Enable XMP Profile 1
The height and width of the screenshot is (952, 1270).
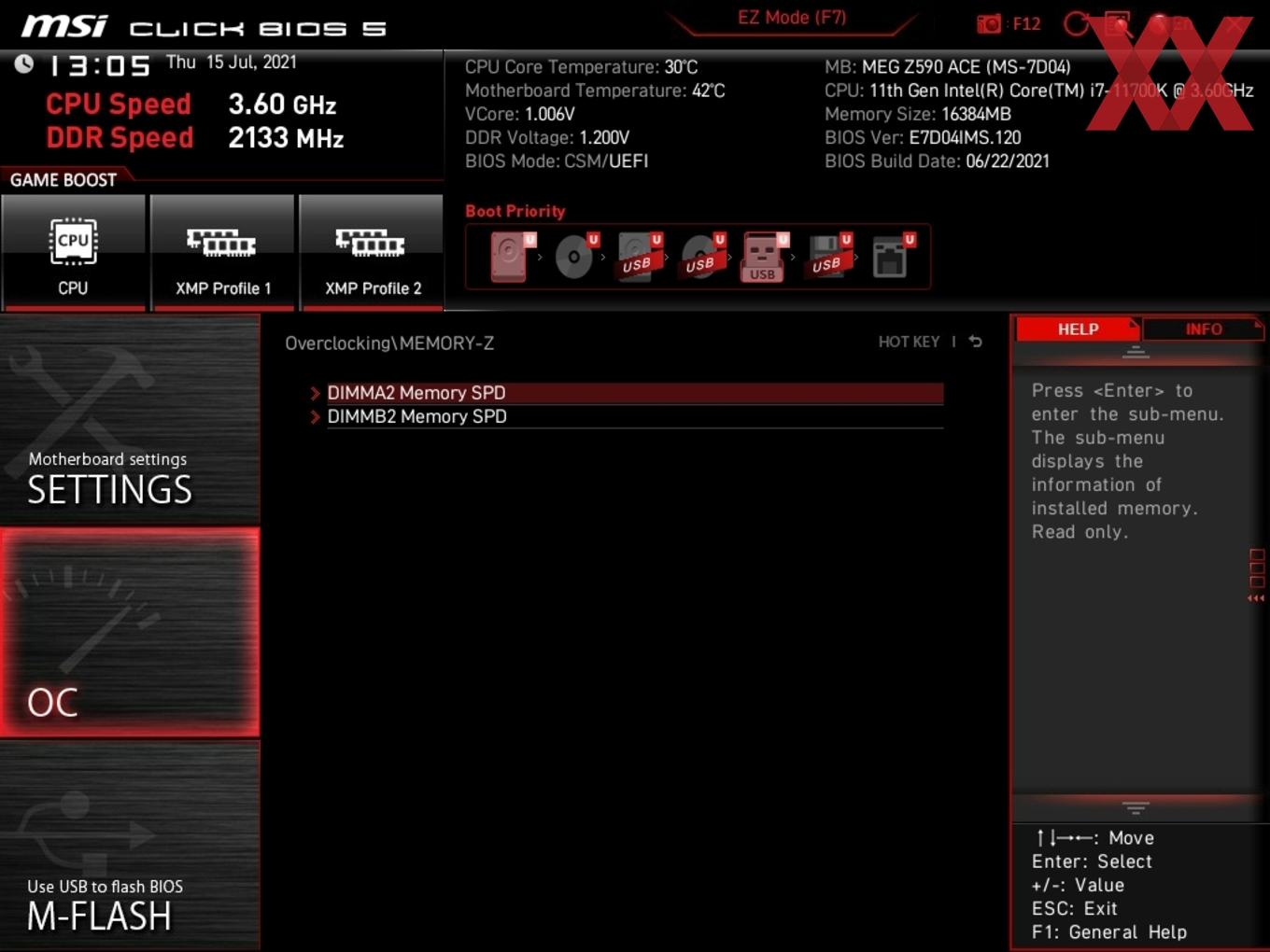[222, 252]
